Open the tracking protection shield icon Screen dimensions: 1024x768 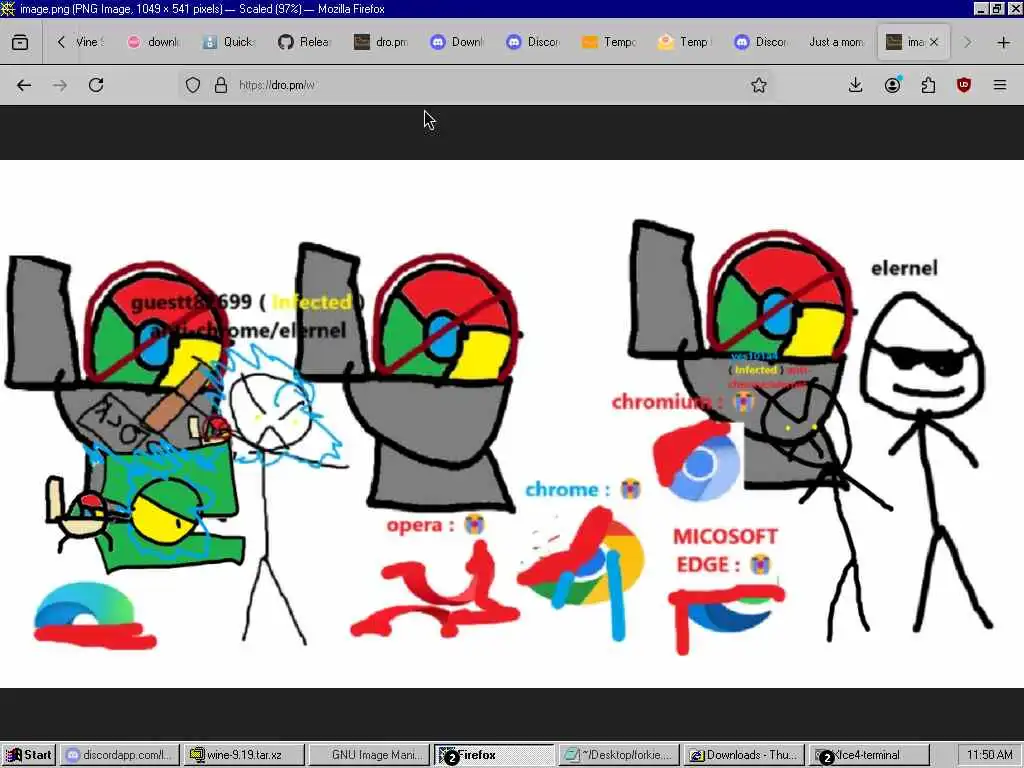[x=193, y=85]
